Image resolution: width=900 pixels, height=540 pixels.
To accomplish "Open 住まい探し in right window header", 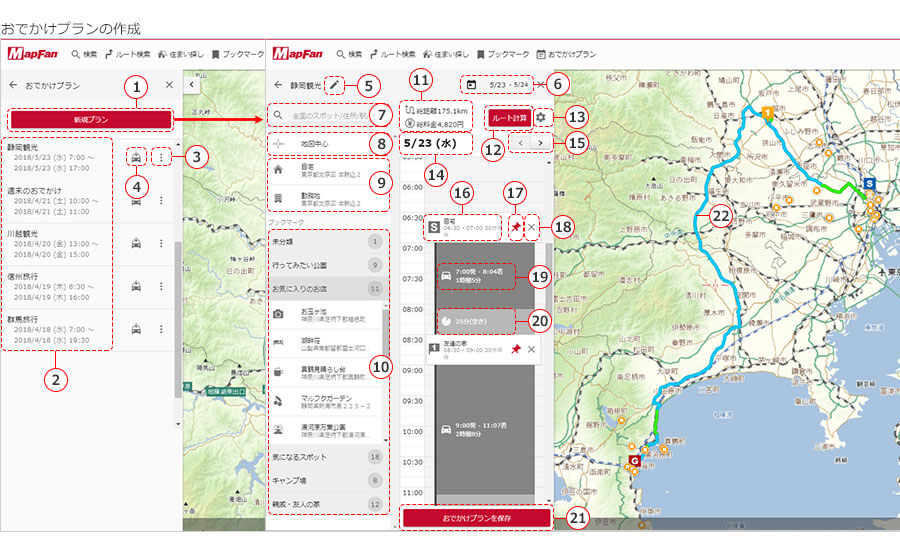I will (445, 54).
